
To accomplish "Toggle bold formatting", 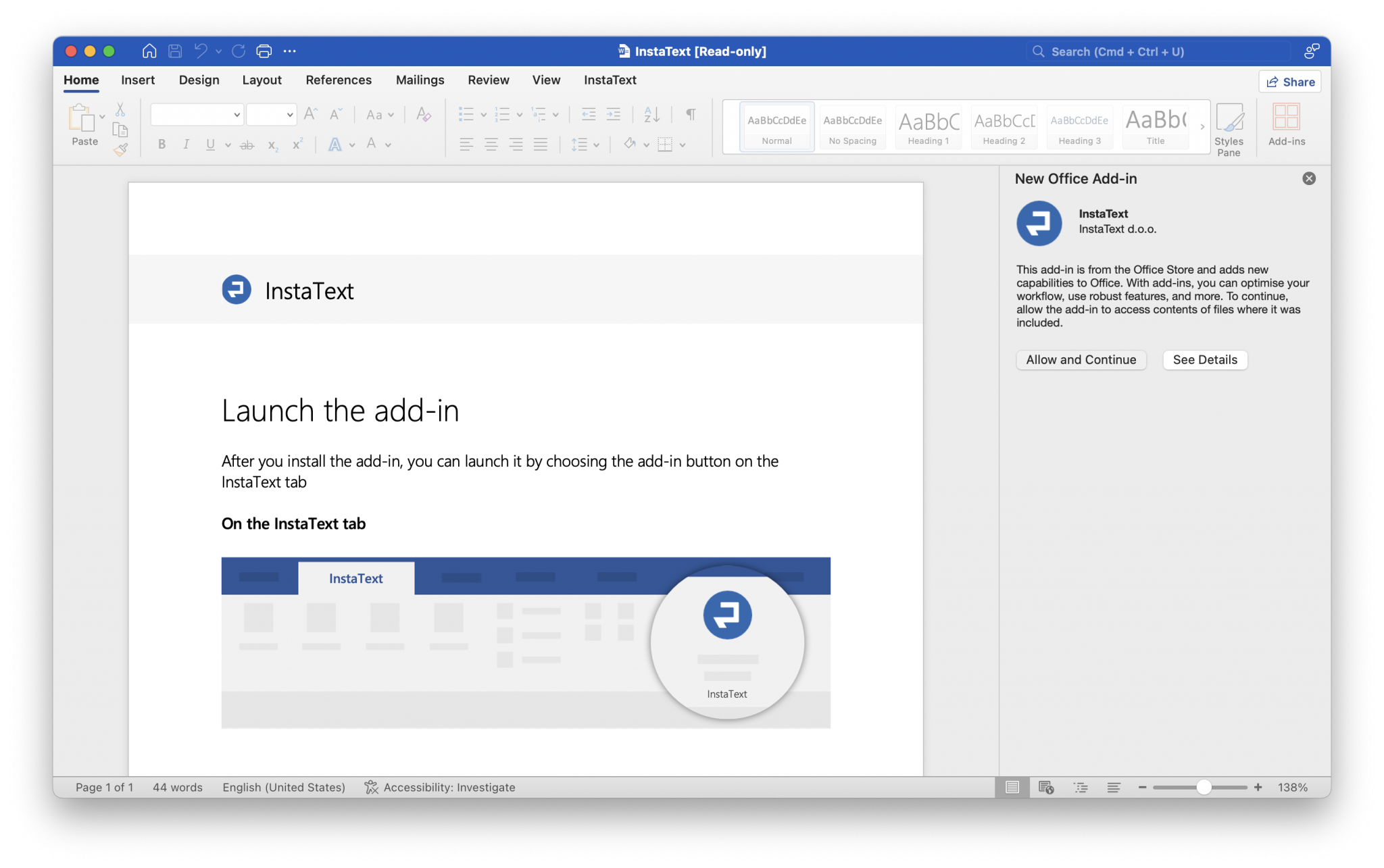I will tap(162, 144).
